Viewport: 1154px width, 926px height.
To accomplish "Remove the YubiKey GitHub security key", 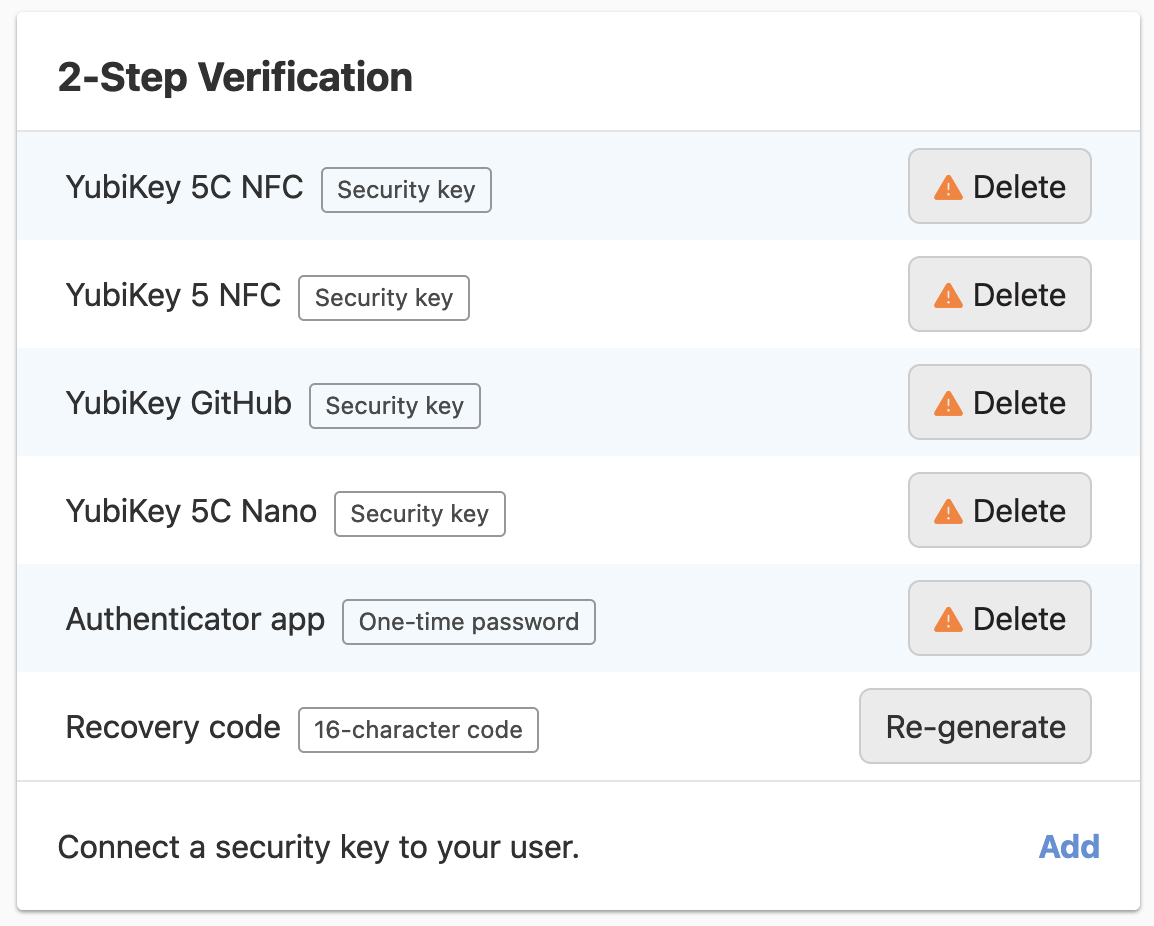I will (x=999, y=403).
